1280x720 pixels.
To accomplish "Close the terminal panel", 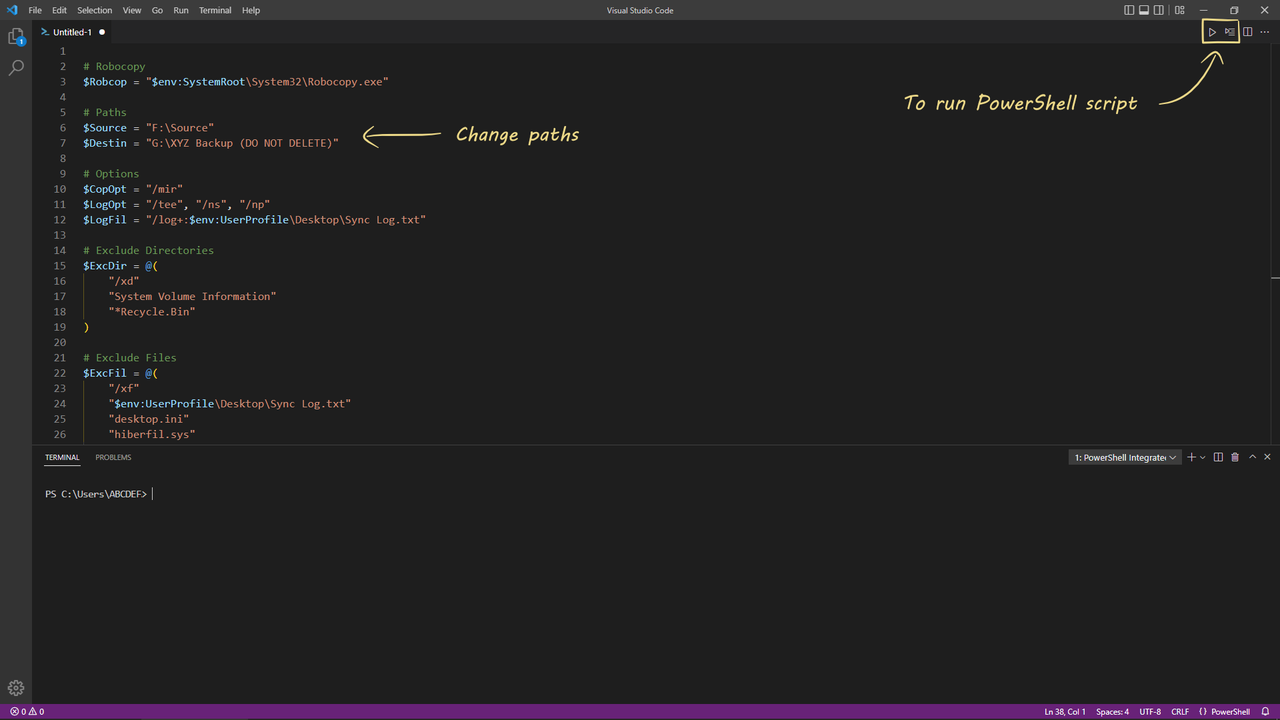I will 1268,457.
